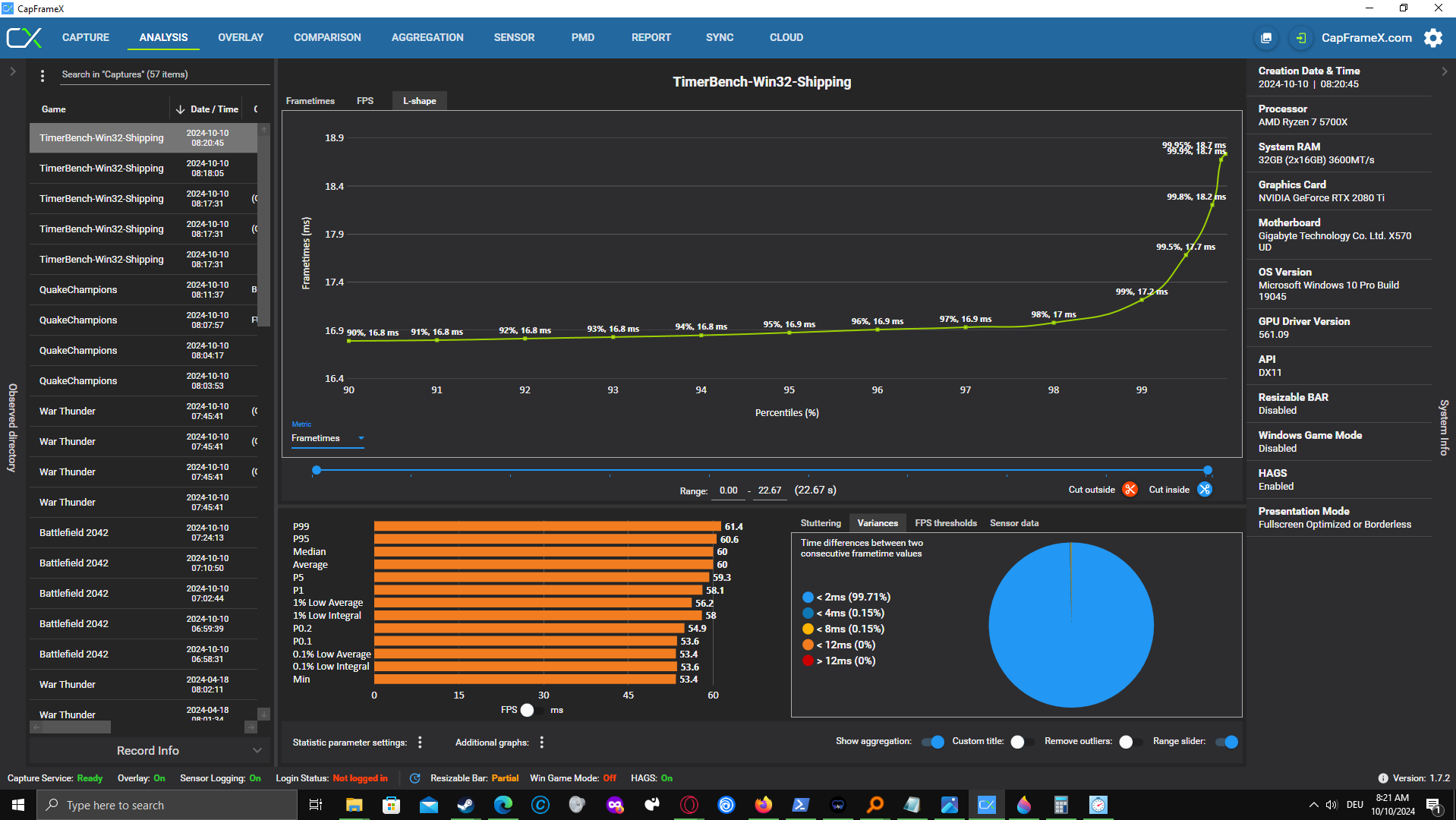Viewport: 1456px width, 820px height.
Task: Click the version info icon
Action: point(1383,778)
